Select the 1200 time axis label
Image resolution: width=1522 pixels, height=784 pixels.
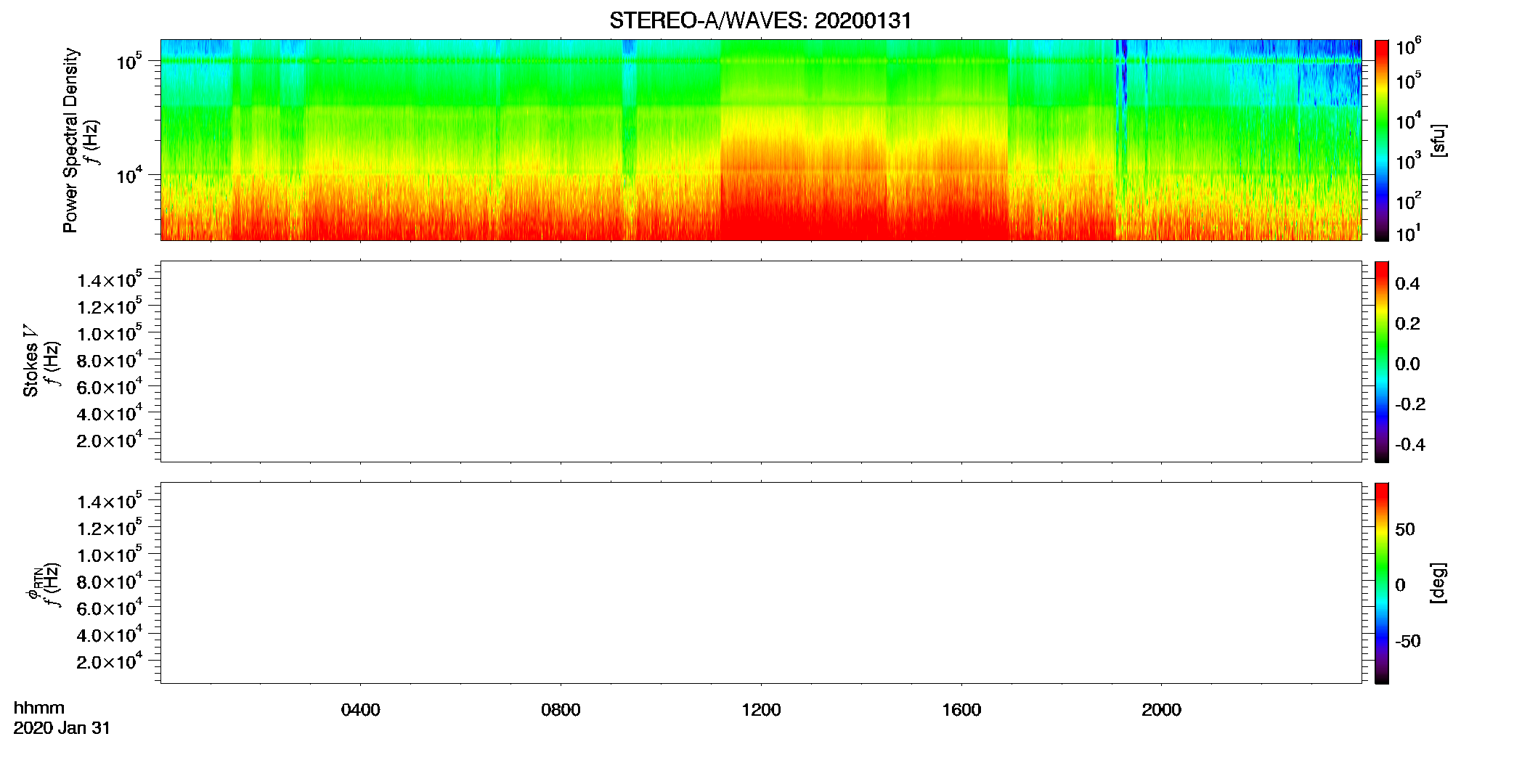pos(761,710)
